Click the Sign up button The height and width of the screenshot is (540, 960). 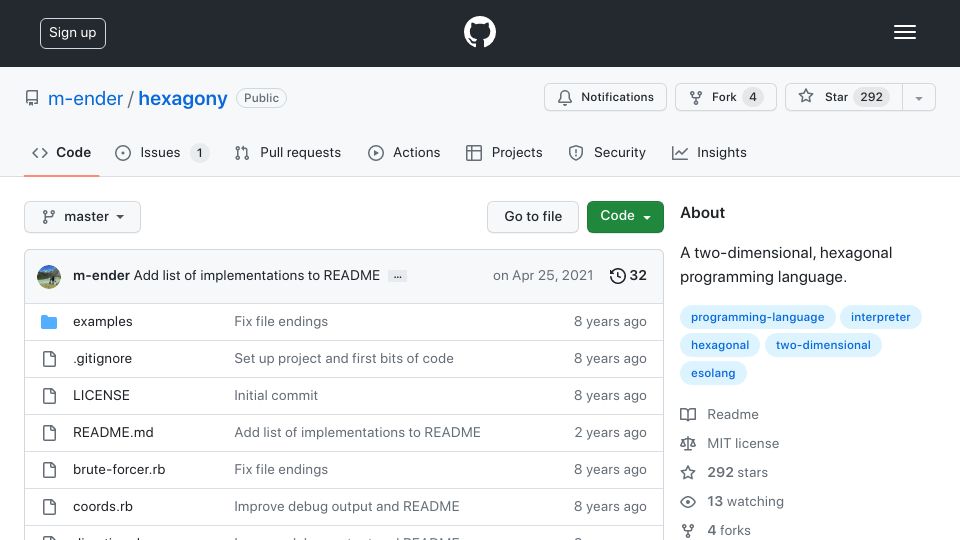(73, 33)
